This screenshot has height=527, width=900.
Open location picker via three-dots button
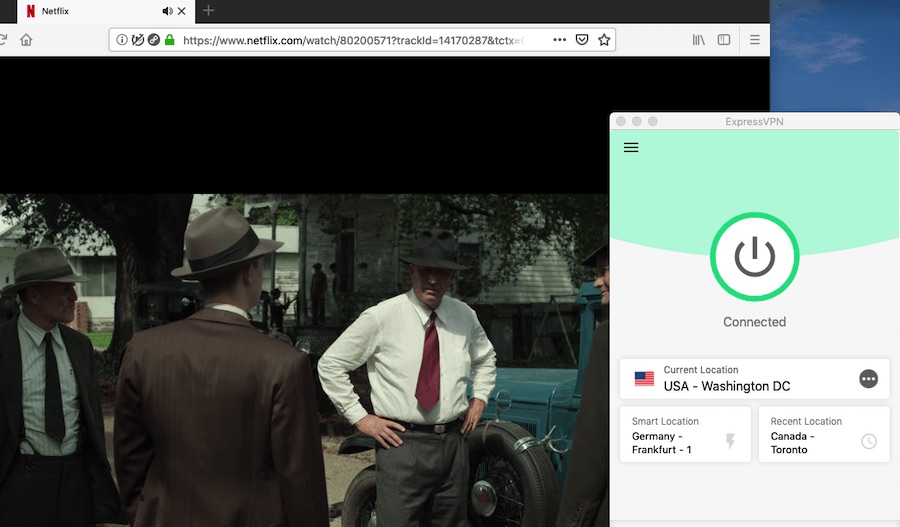(868, 379)
